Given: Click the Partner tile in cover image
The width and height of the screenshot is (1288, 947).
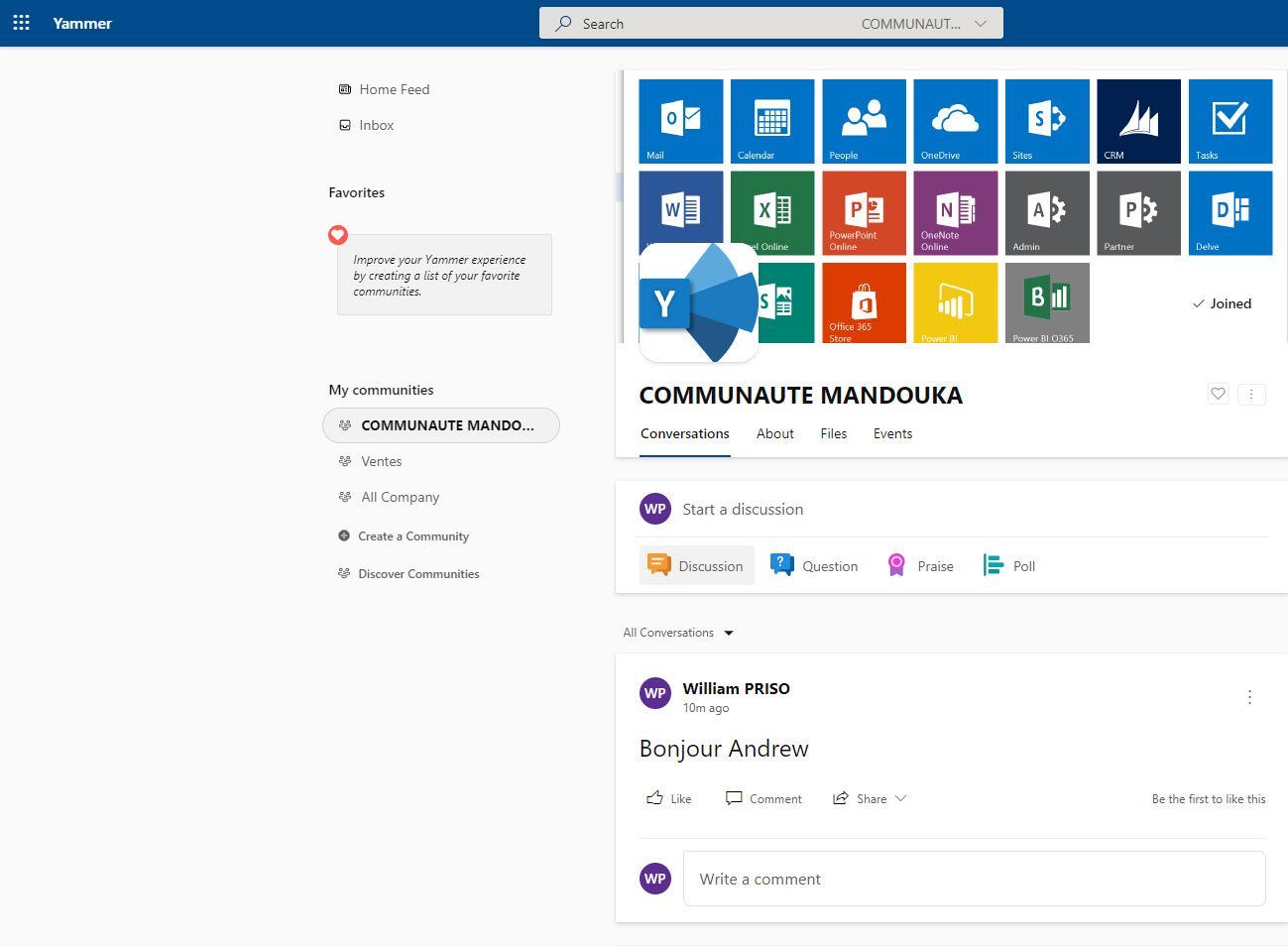Looking at the screenshot, I should [x=1138, y=213].
